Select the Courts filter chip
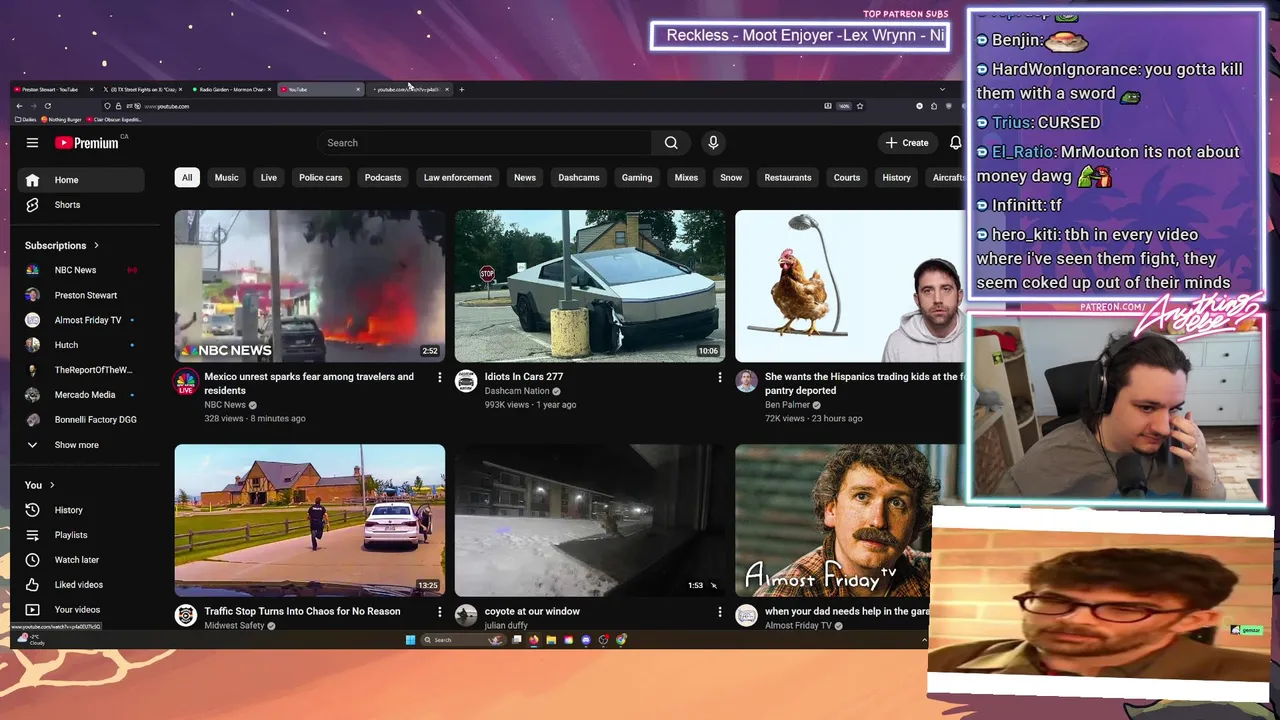Image resolution: width=1280 pixels, height=720 pixels. click(847, 178)
